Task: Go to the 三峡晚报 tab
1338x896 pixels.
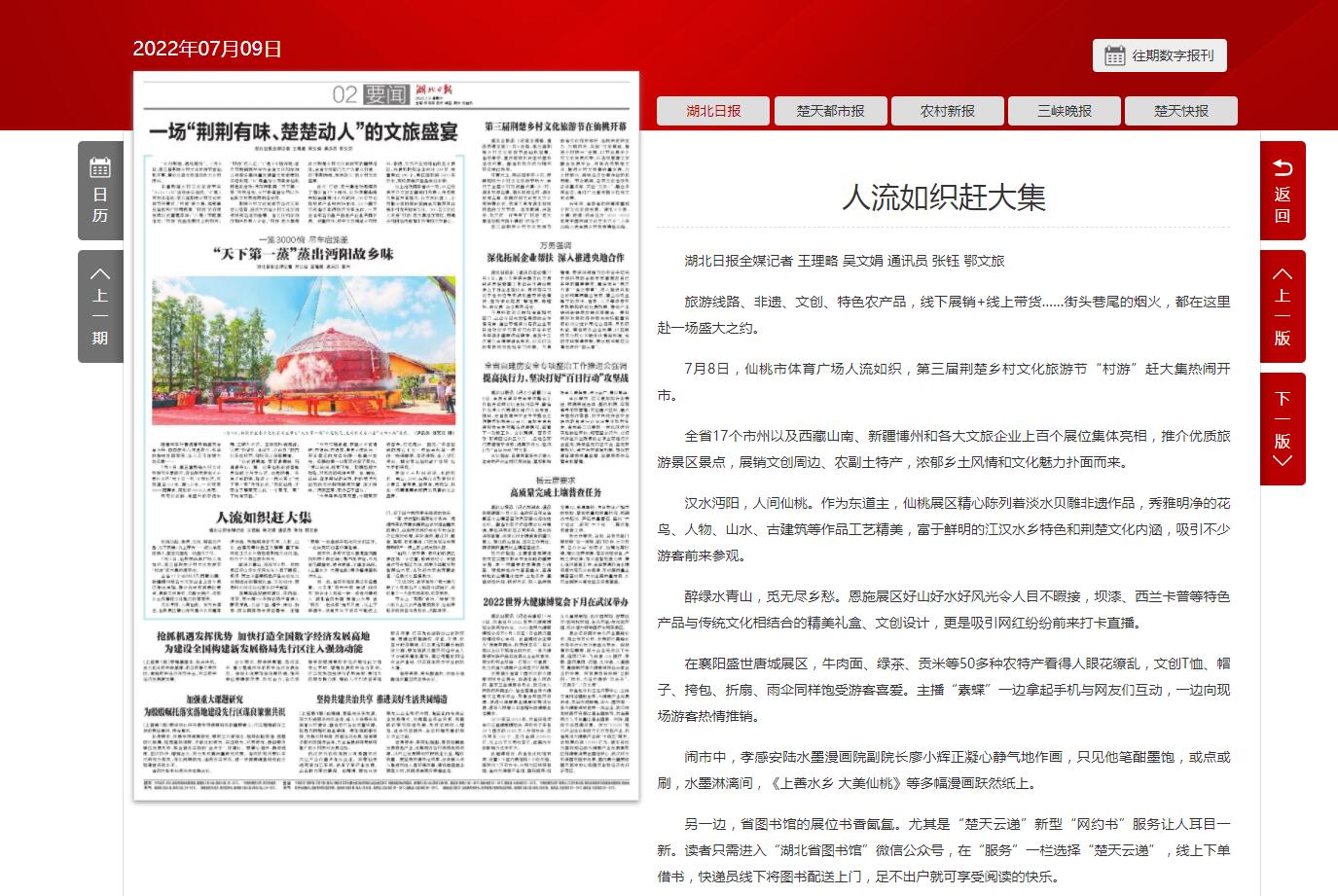Action: [1064, 111]
